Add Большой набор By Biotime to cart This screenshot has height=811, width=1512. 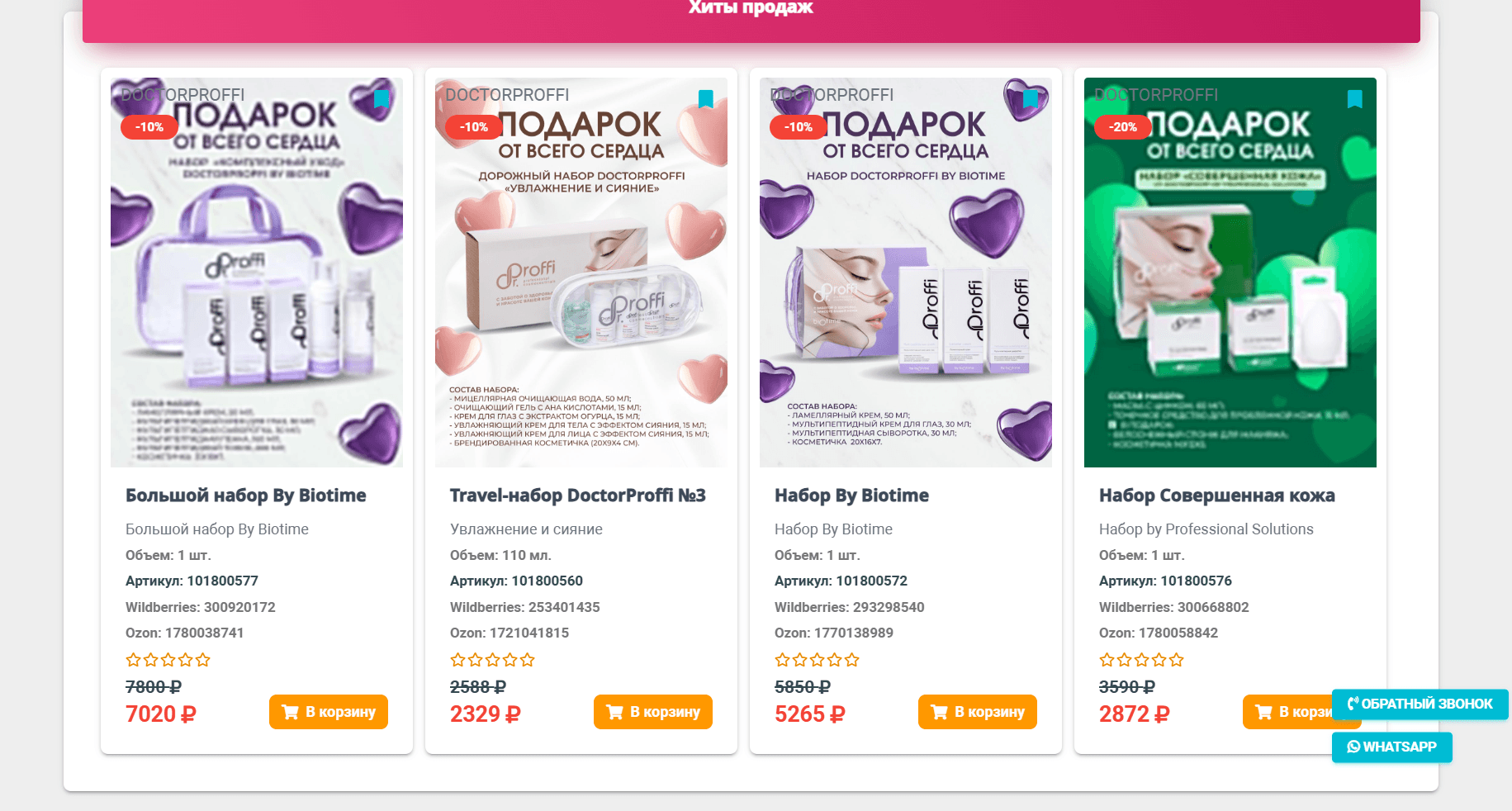point(329,712)
